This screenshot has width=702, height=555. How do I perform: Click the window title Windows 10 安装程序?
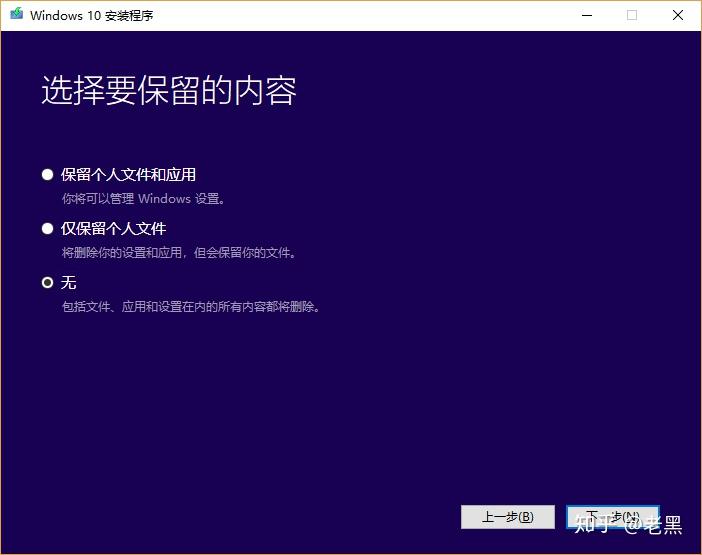click(x=92, y=16)
